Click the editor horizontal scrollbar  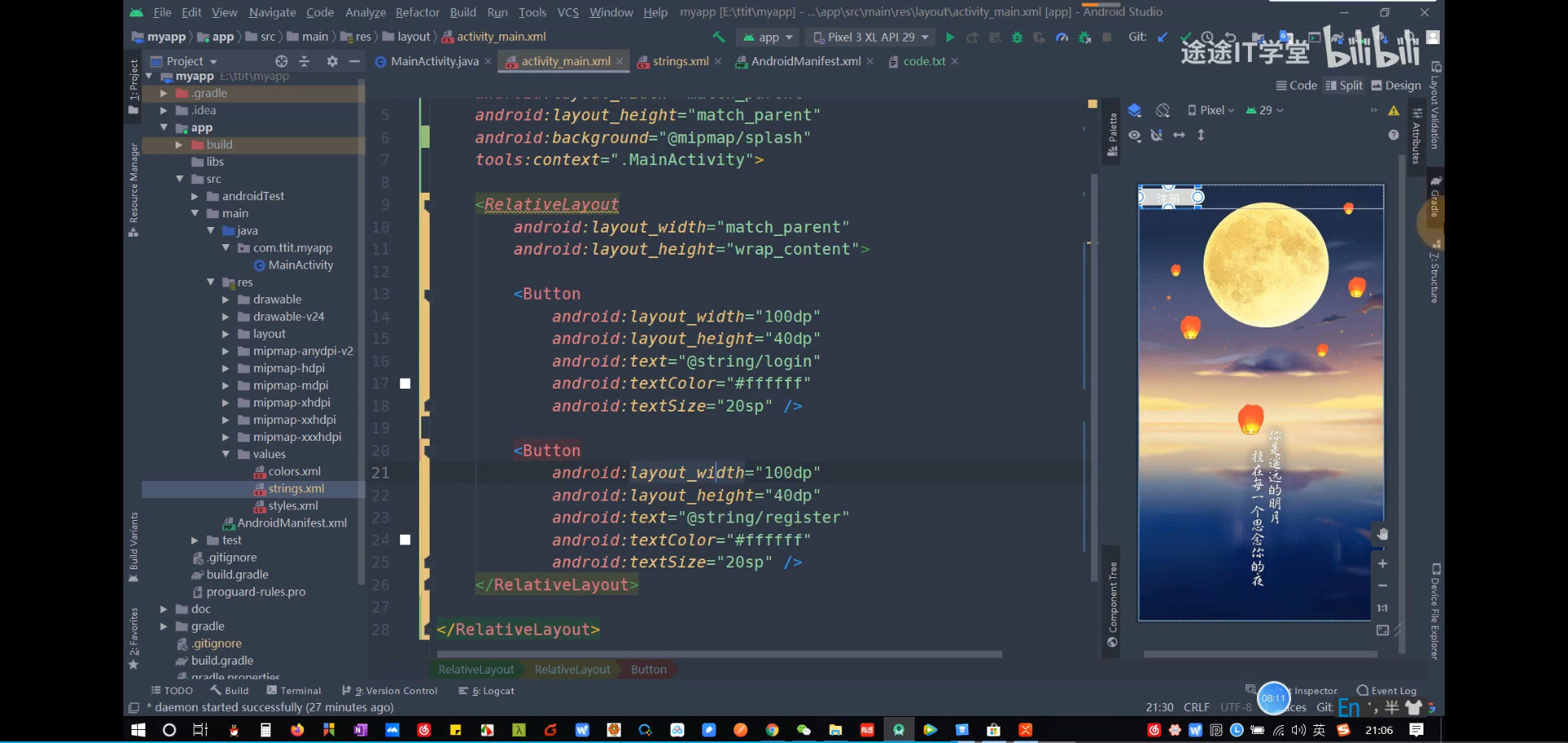pyautogui.click(x=719, y=654)
